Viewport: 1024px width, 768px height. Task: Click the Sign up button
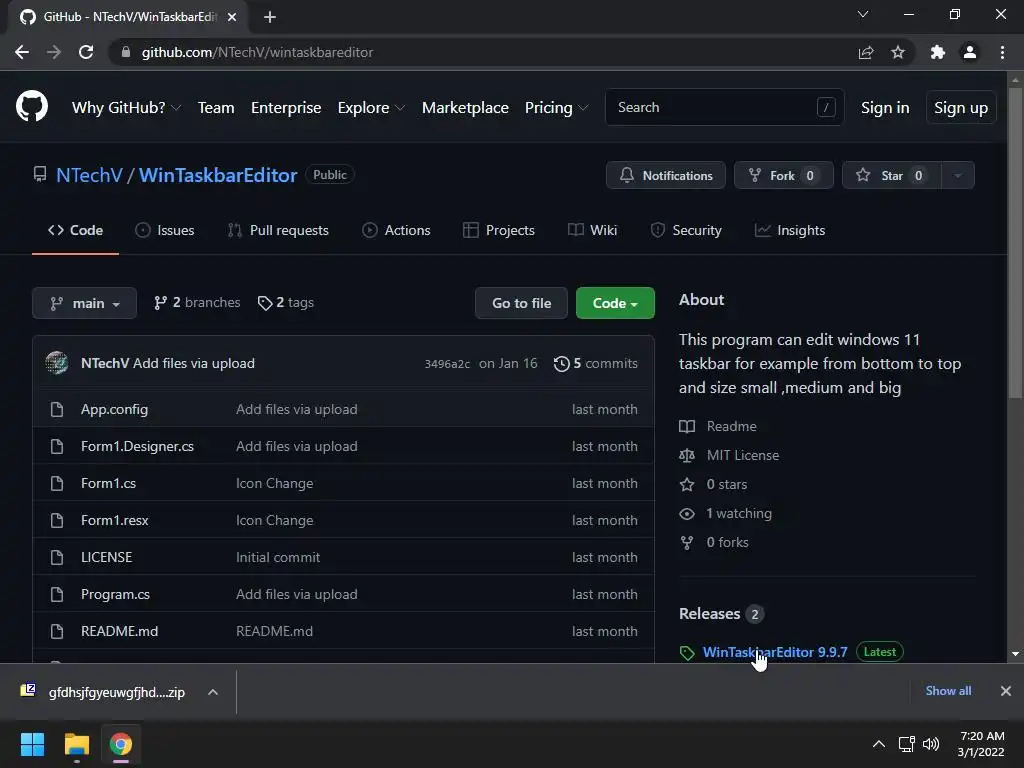961,108
